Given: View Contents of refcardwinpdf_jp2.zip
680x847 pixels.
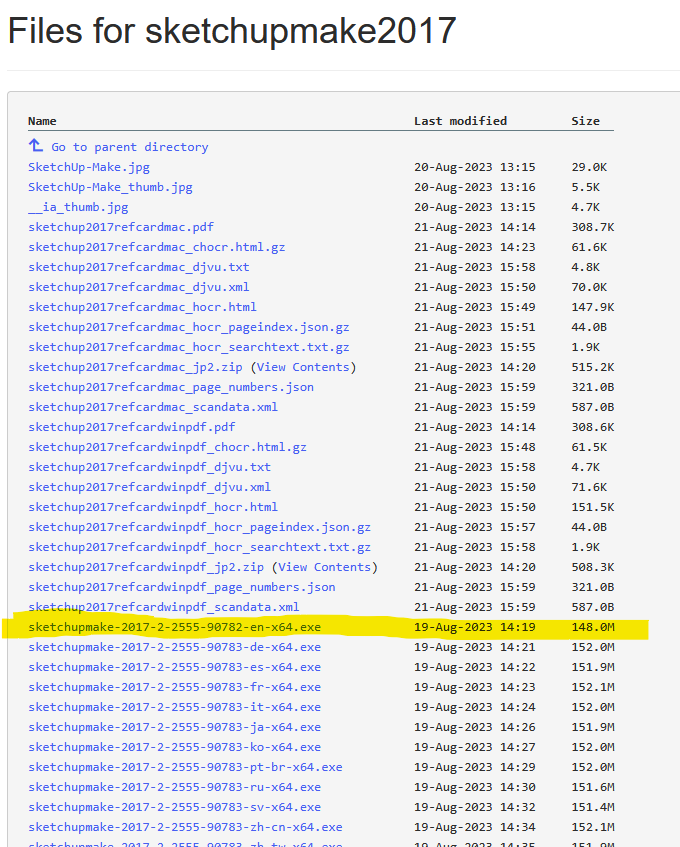Looking at the screenshot, I should click(x=325, y=567).
